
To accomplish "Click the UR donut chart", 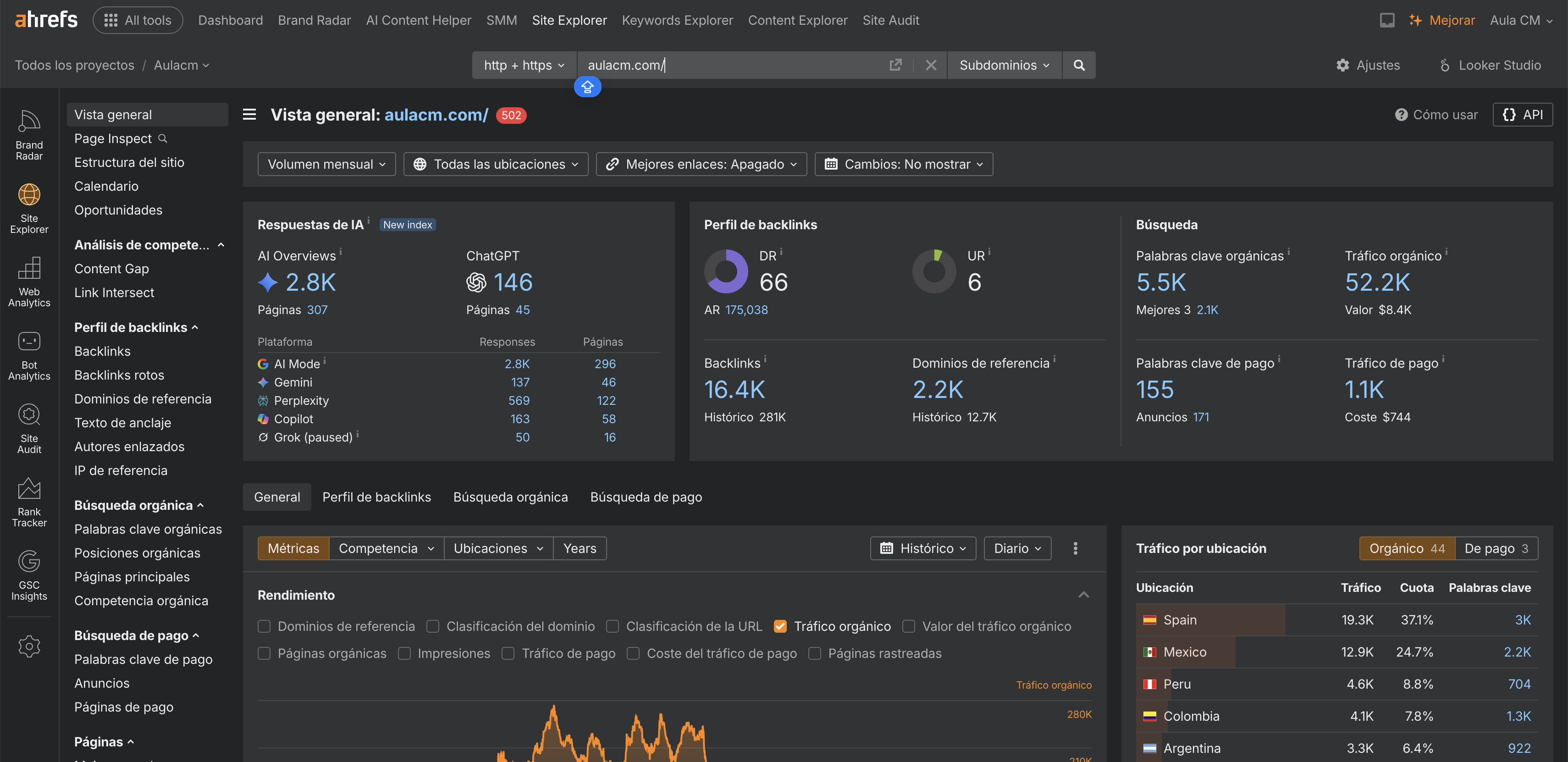I will point(934,271).
